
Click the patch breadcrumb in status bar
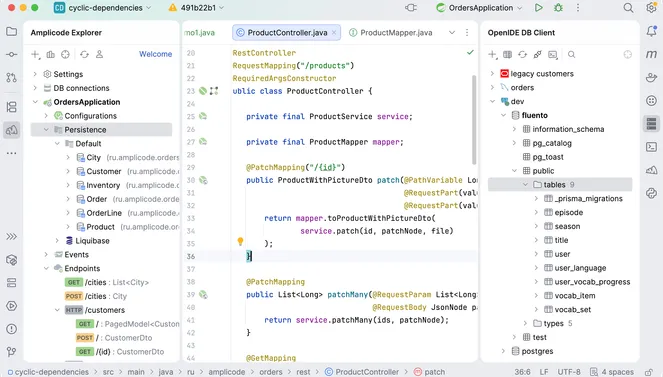(x=430, y=372)
